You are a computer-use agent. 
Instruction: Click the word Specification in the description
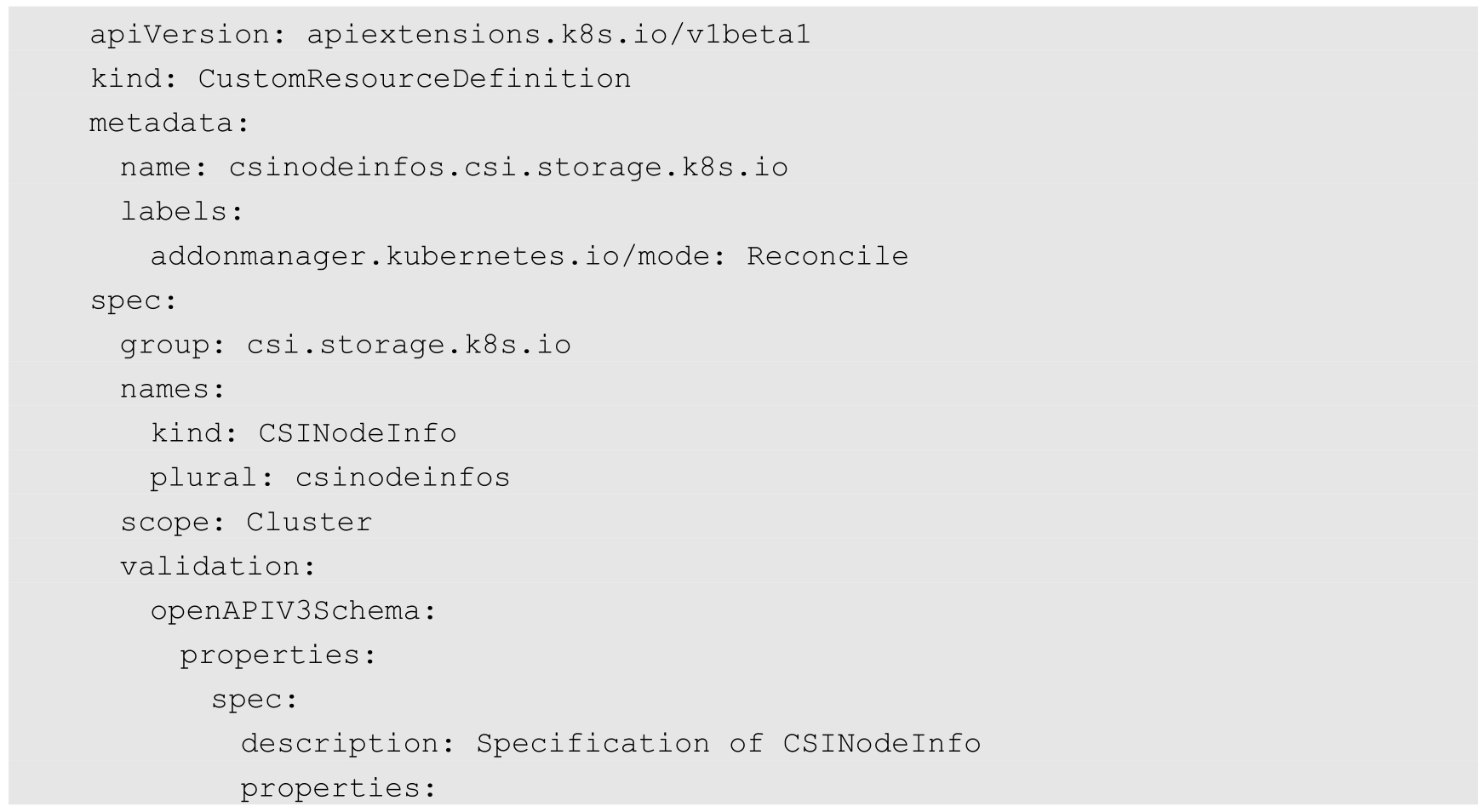[593, 743]
